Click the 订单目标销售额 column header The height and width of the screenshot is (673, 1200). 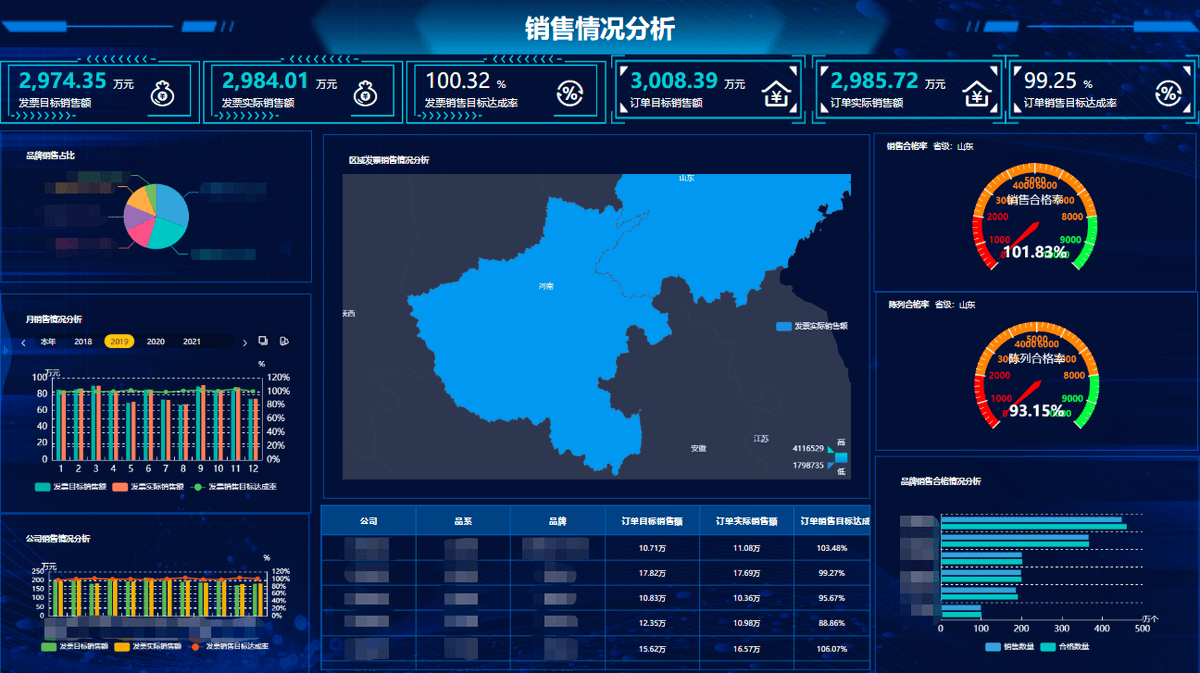coord(652,521)
